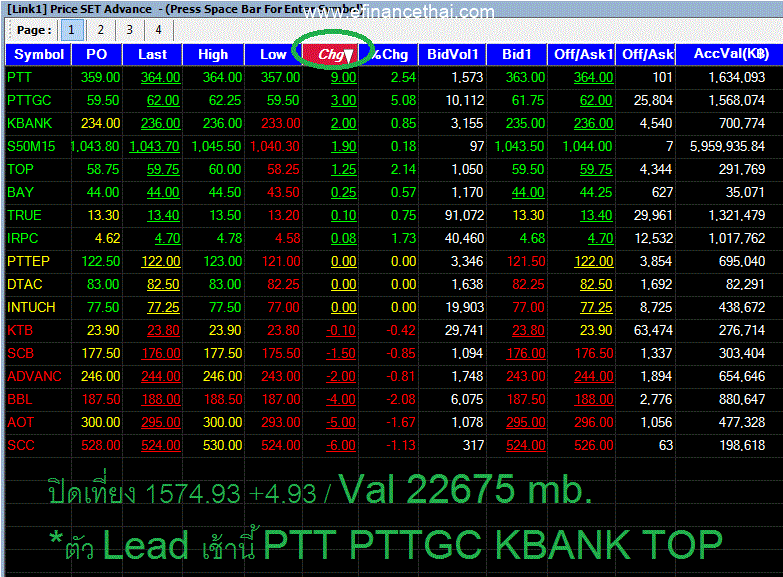The image size is (783, 577).
Task: Click BBL change value -4.00
Action: pos(341,399)
